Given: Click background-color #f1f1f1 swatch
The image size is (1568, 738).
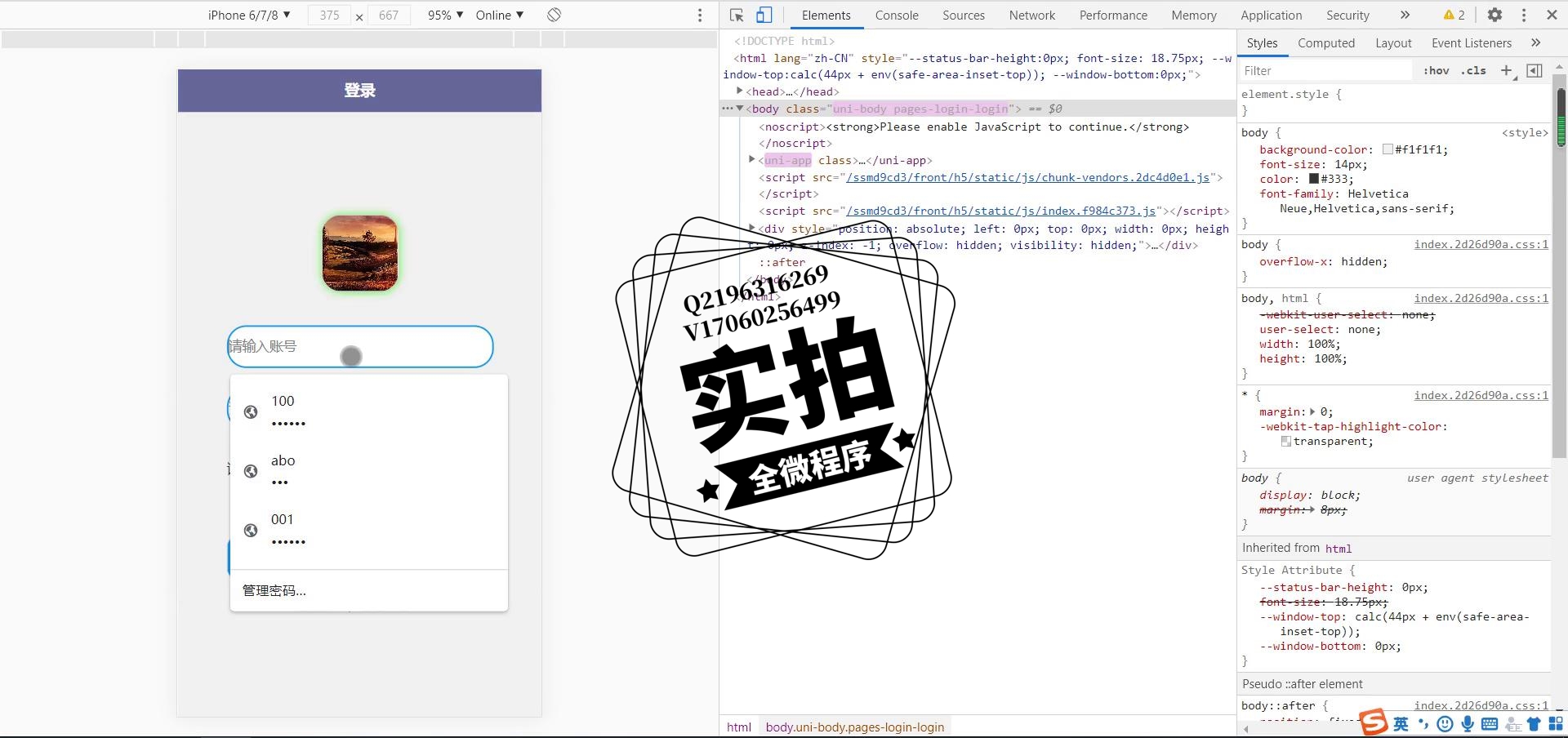Looking at the screenshot, I should click(1387, 149).
